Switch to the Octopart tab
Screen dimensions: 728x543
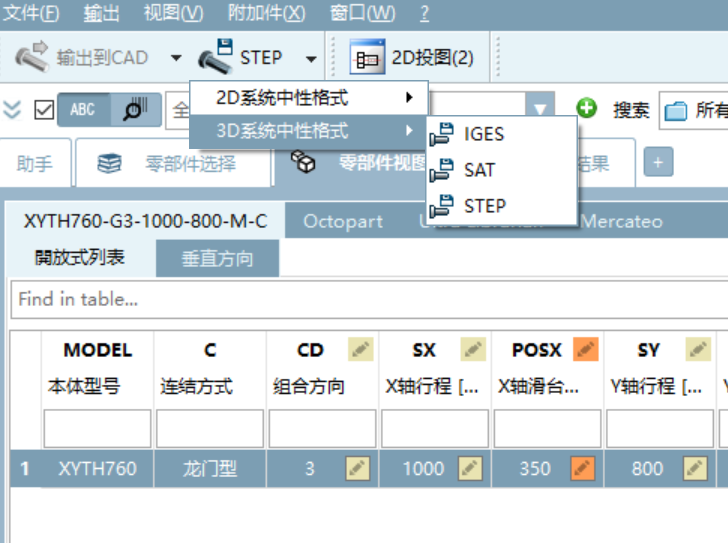343,221
